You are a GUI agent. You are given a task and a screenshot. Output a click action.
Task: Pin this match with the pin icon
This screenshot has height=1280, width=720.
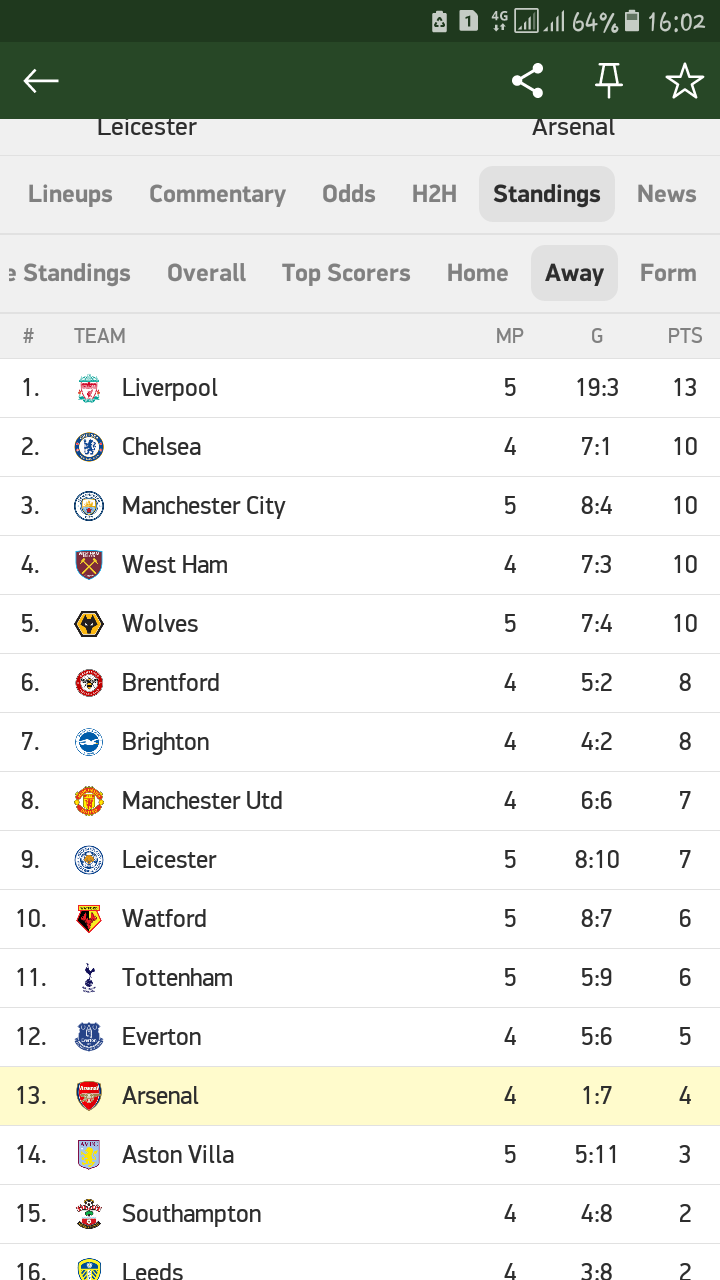608,81
